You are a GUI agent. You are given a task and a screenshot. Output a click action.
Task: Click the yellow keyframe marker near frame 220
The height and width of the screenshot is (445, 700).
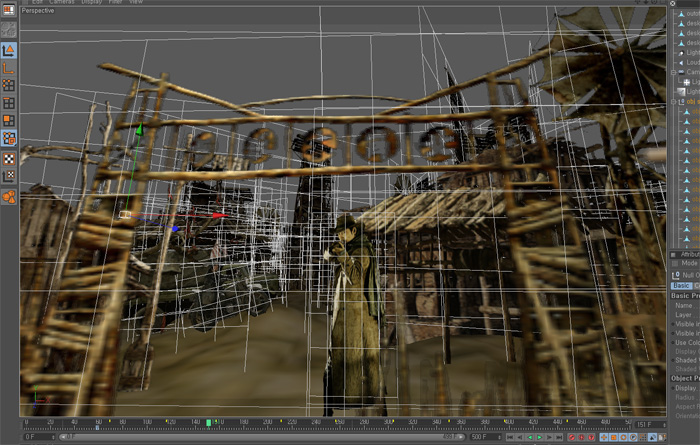281,420
